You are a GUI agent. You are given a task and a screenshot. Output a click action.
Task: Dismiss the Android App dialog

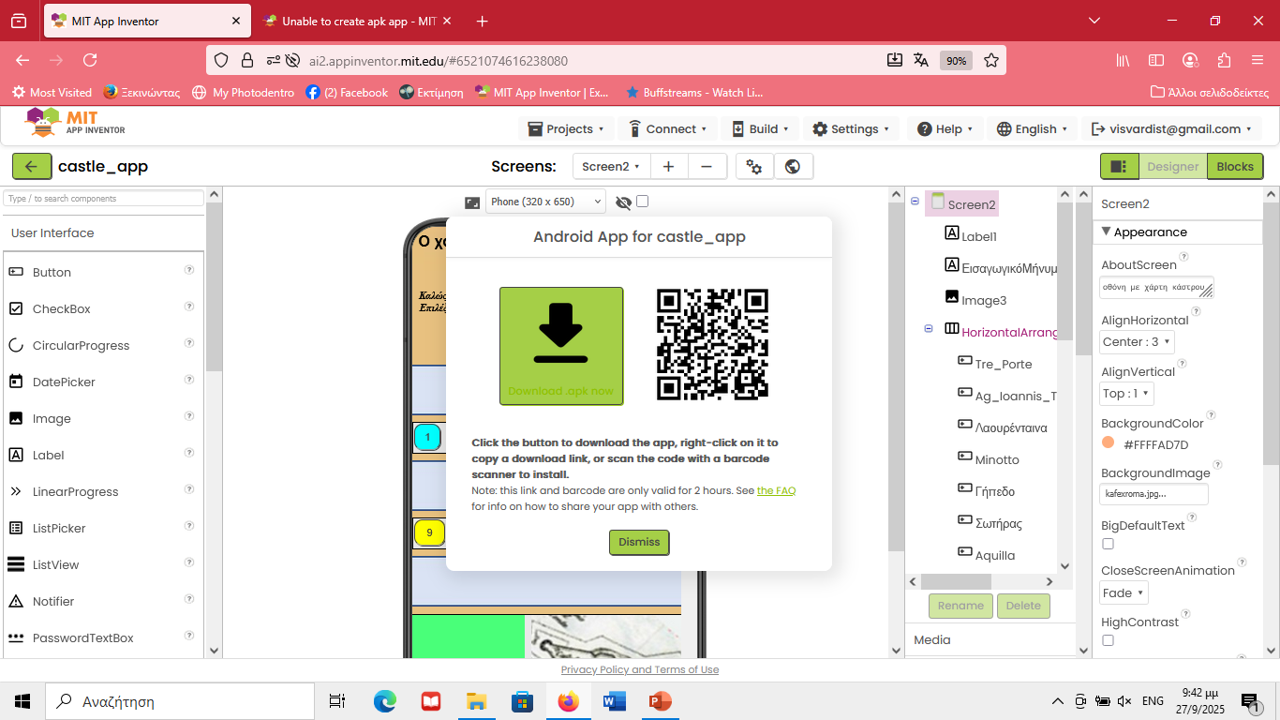pyautogui.click(x=639, y=542)
